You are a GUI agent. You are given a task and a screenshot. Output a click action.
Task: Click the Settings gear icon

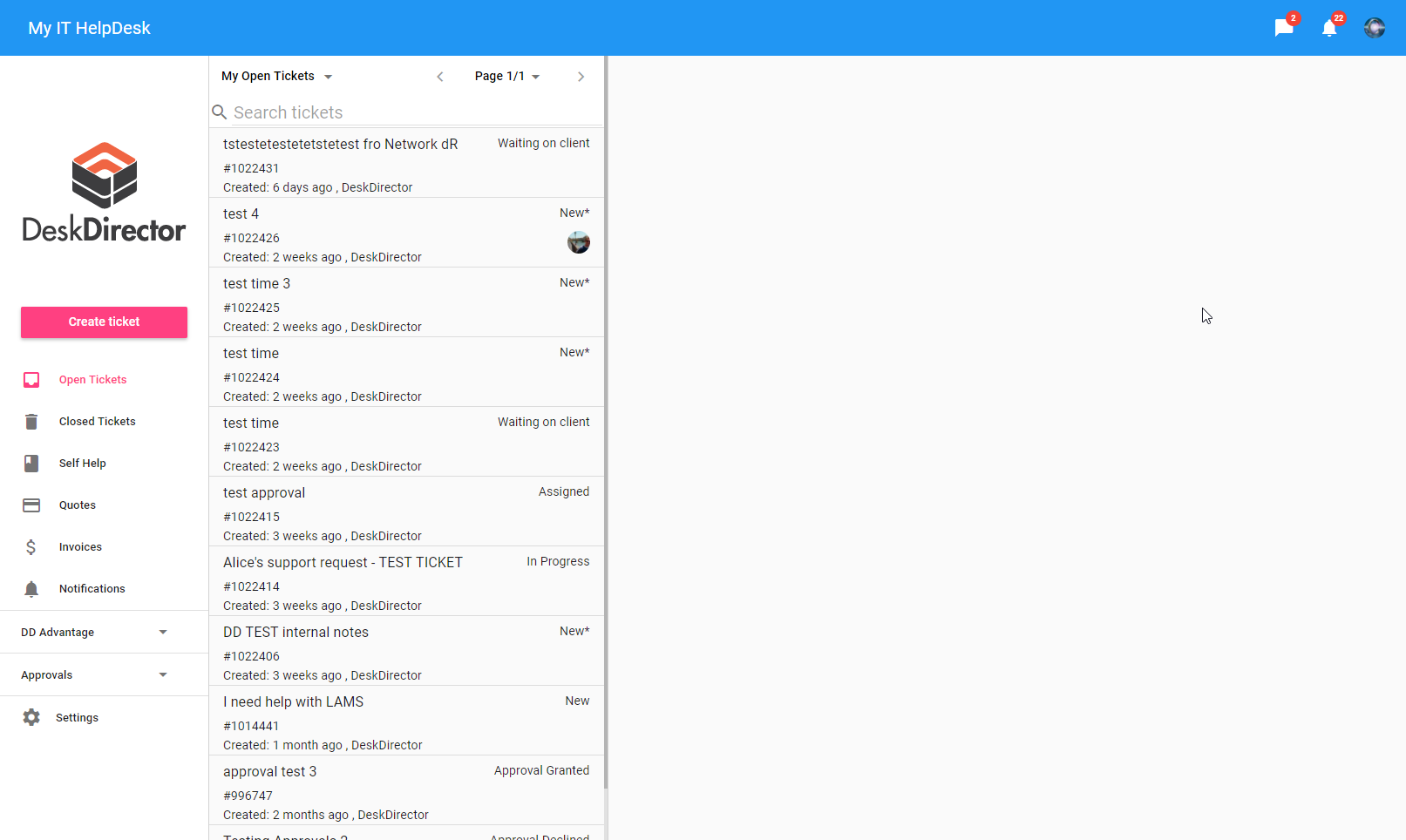31,717
